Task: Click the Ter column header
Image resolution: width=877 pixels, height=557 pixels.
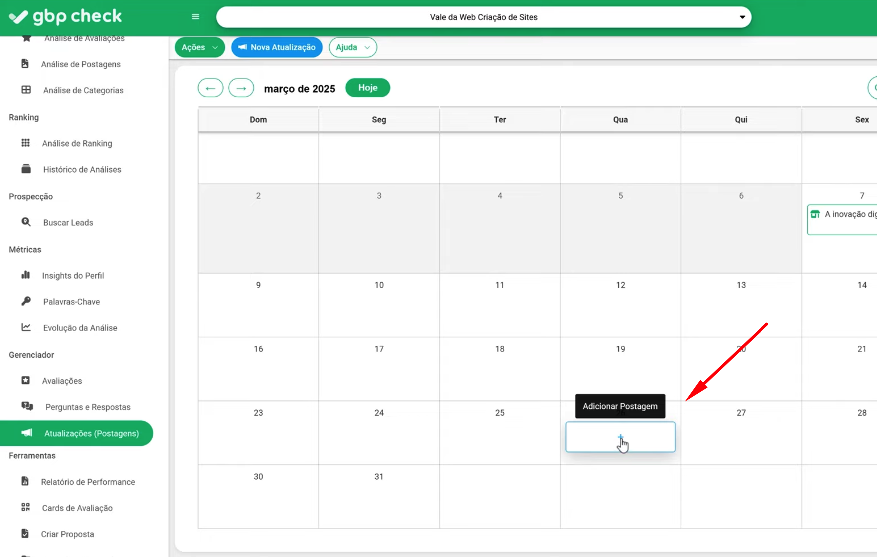Action: [x=500, y=120]
